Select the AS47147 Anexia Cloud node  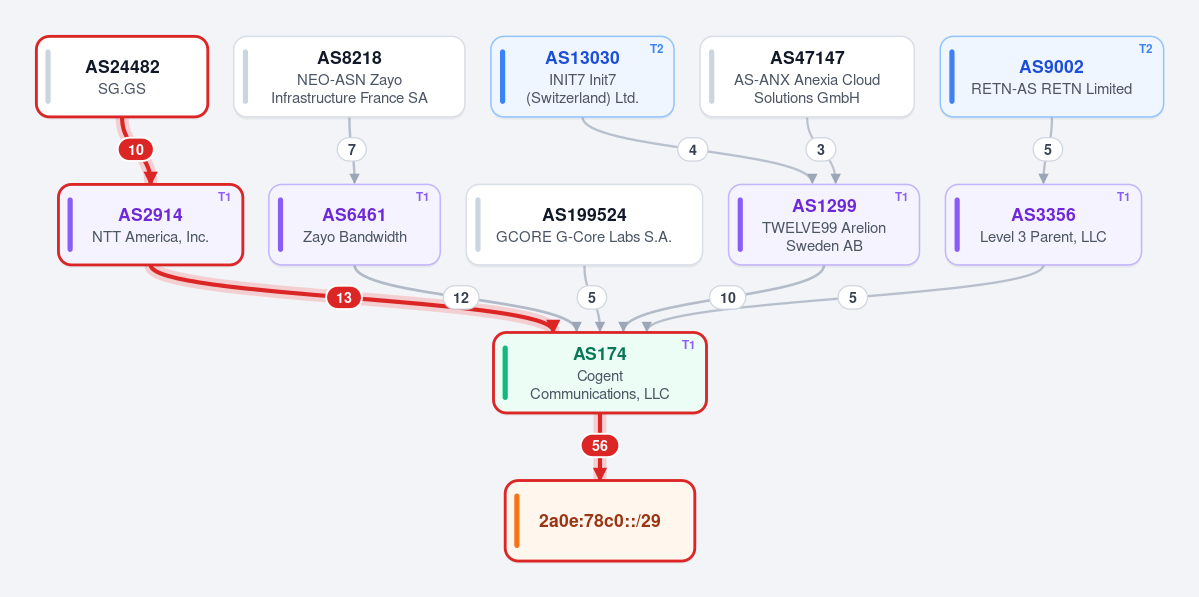click(x=807, y=76)
